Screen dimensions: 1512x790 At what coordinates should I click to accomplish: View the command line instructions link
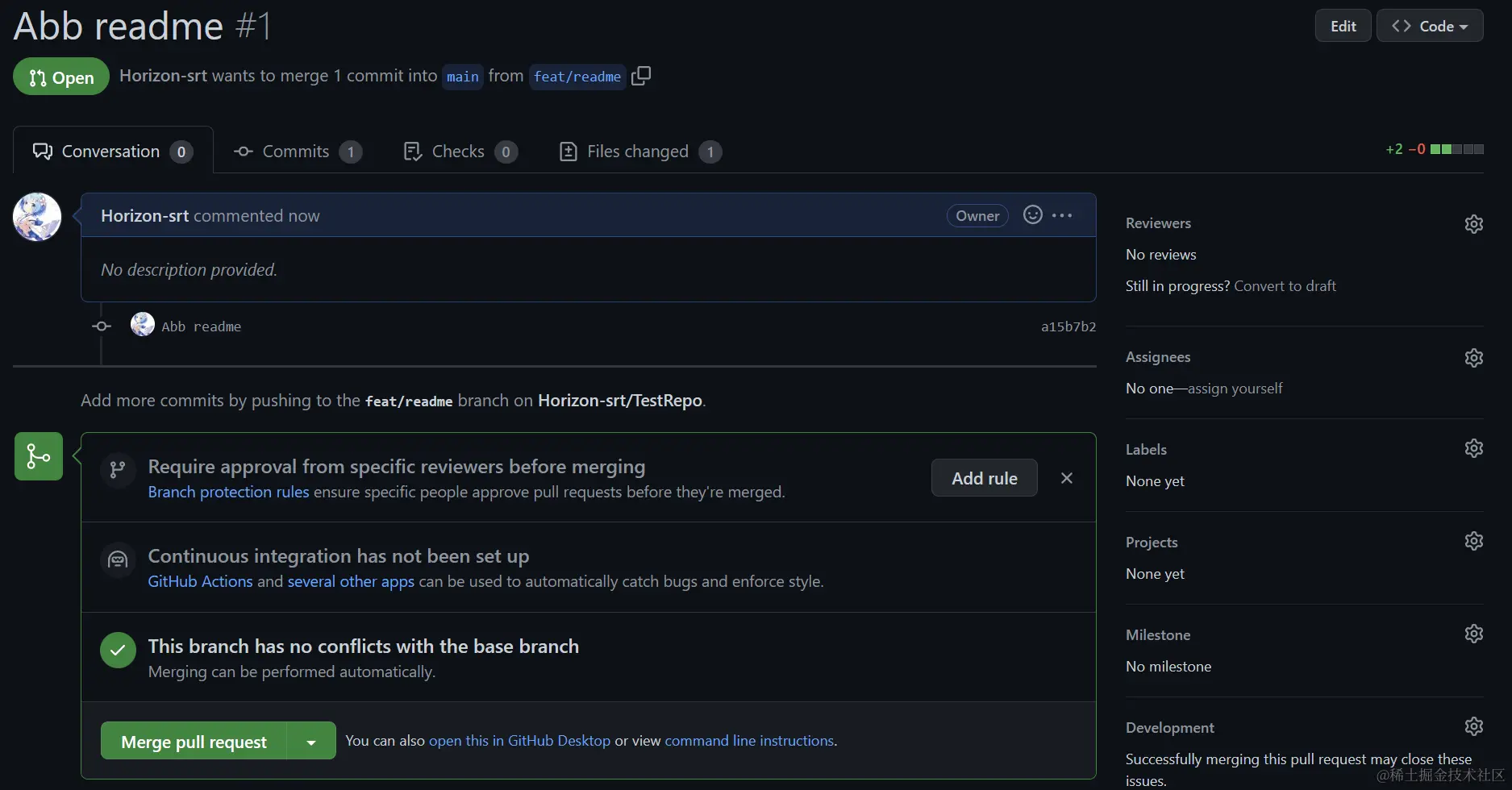[x=749, y=740]
